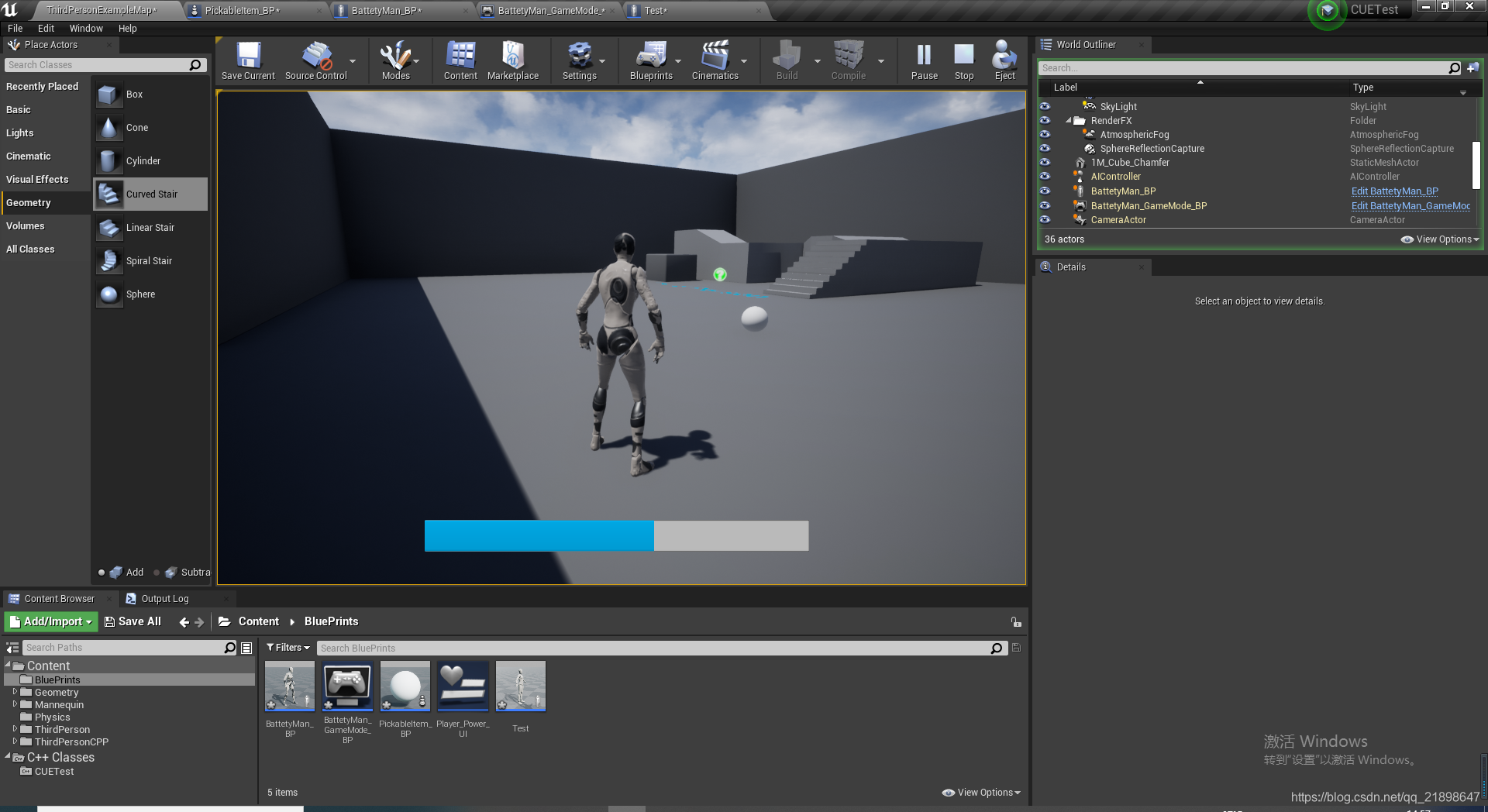Collapse the RenderFX folder

coord(1067,120)
